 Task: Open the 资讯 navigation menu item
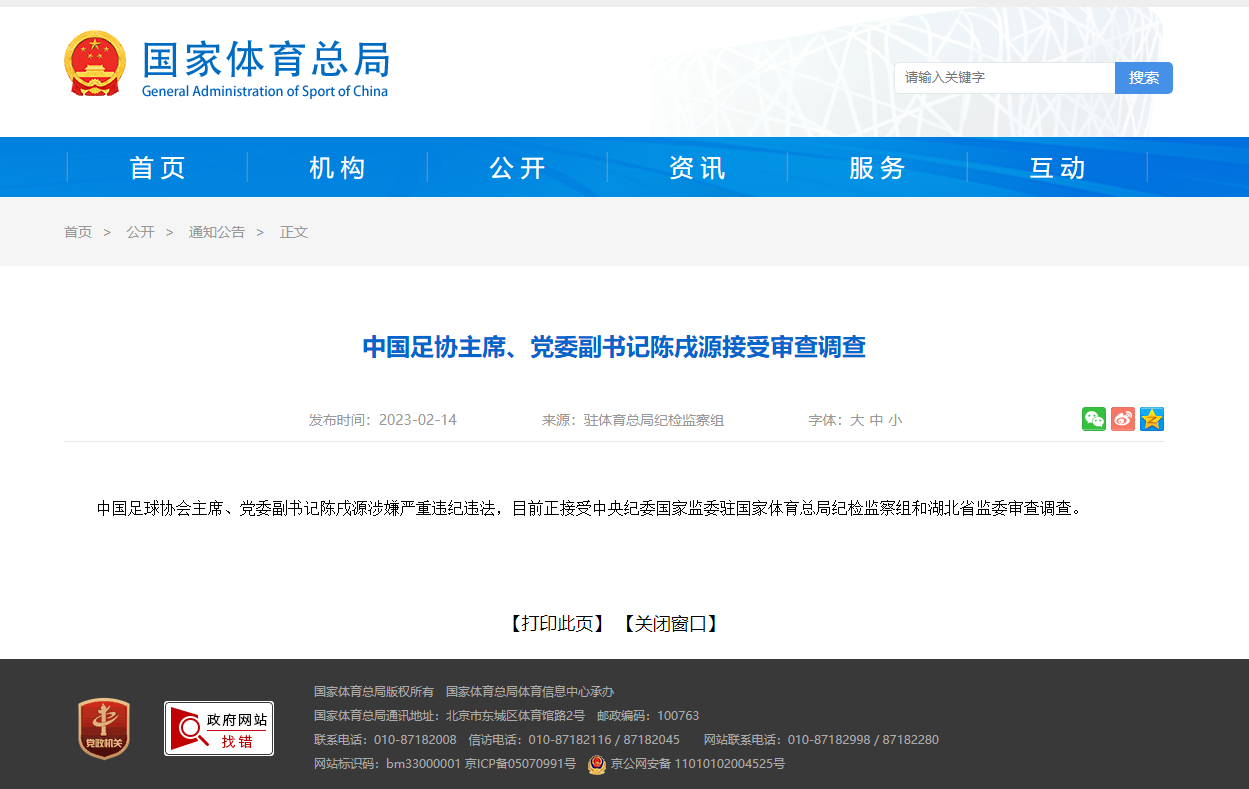point(698,168)
